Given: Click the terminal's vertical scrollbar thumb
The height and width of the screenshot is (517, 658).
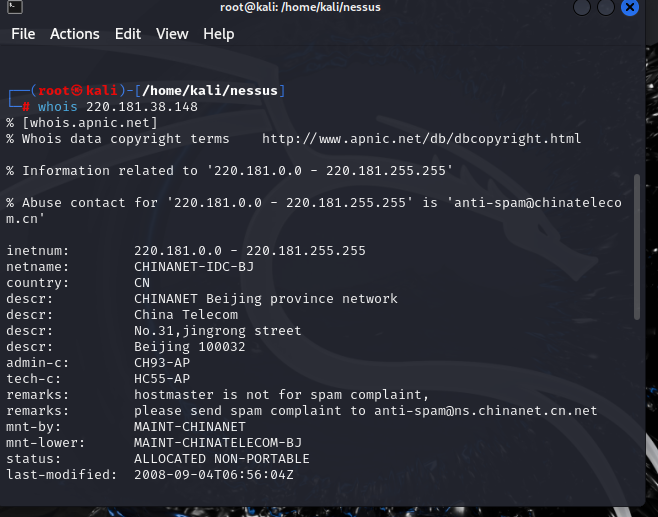Looking at the screenshot, I should coord(638,245).
